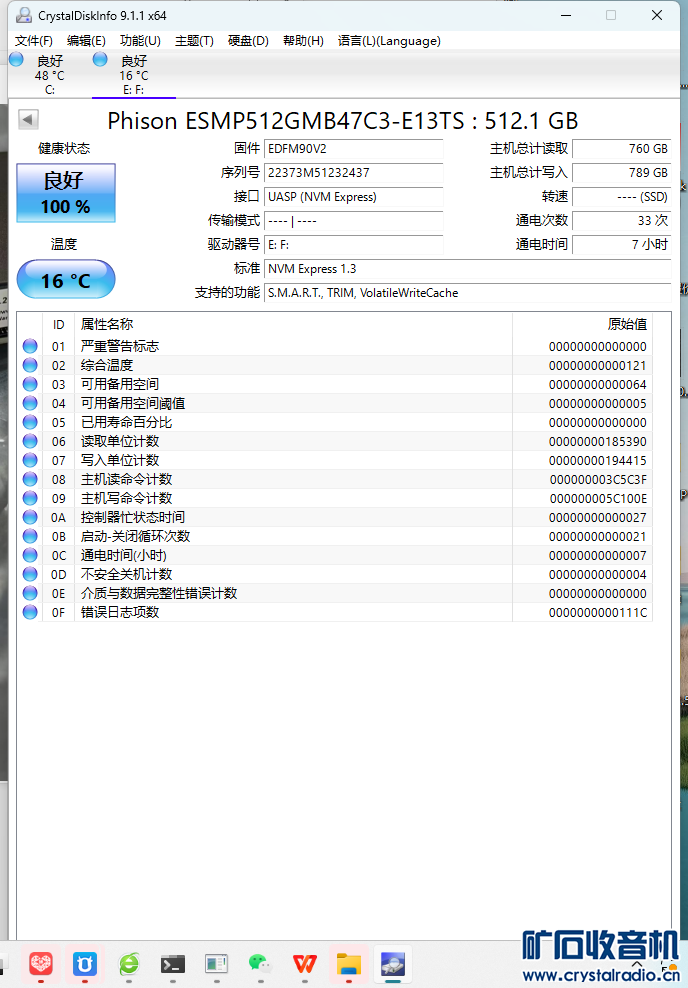688x988 pixels.
Task: Click status orb for 可用备用空间 row 03
Action: click(30, 384)
